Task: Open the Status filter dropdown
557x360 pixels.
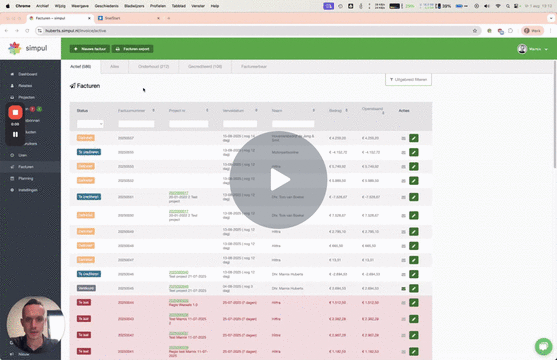Action: click(x=90, y=124)
